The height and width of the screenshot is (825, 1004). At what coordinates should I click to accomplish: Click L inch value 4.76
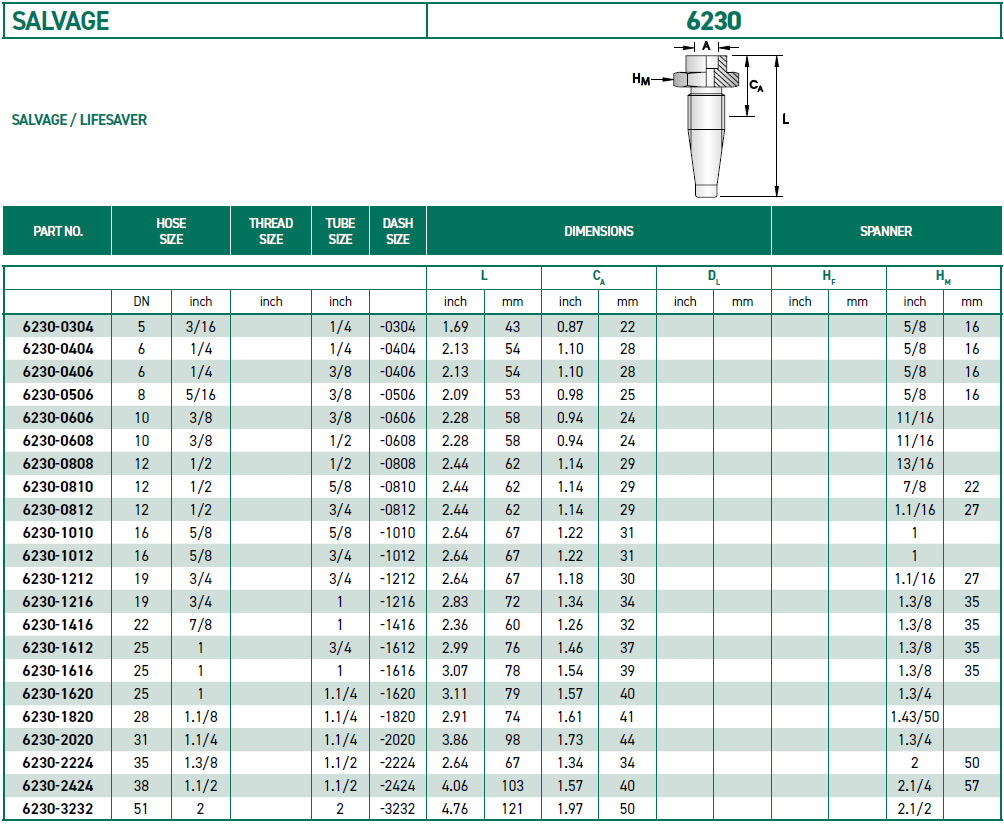[455, 809]
